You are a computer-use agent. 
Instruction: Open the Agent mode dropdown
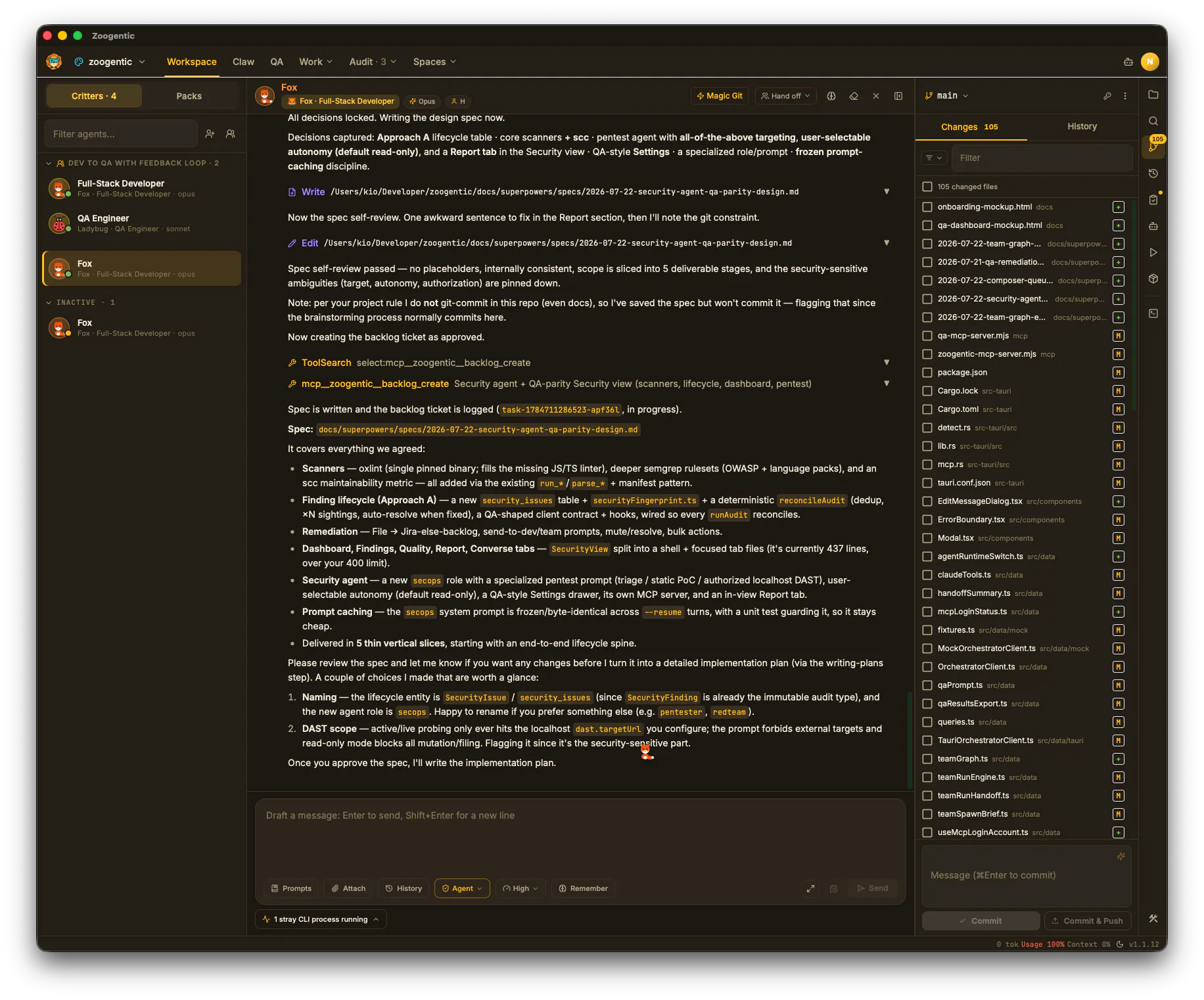pos(462,888)
